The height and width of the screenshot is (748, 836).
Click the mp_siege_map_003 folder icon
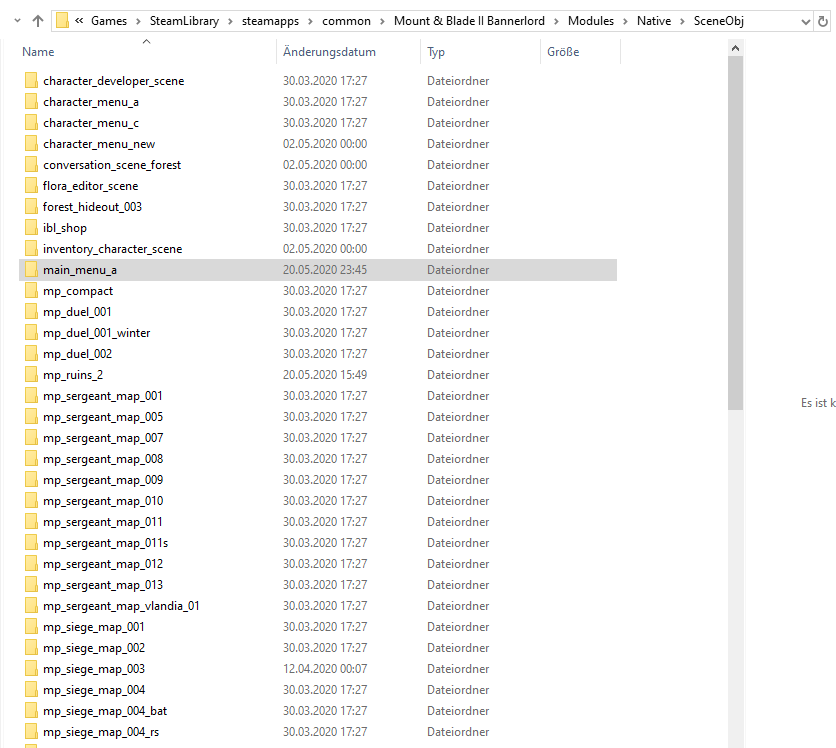coord(31,669)
